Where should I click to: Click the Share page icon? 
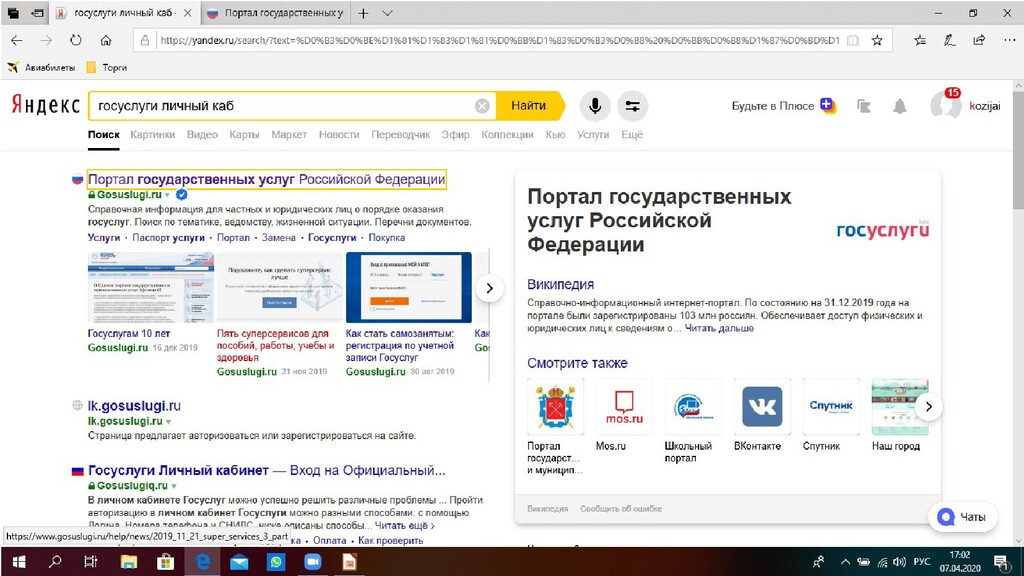pos(979,40)
